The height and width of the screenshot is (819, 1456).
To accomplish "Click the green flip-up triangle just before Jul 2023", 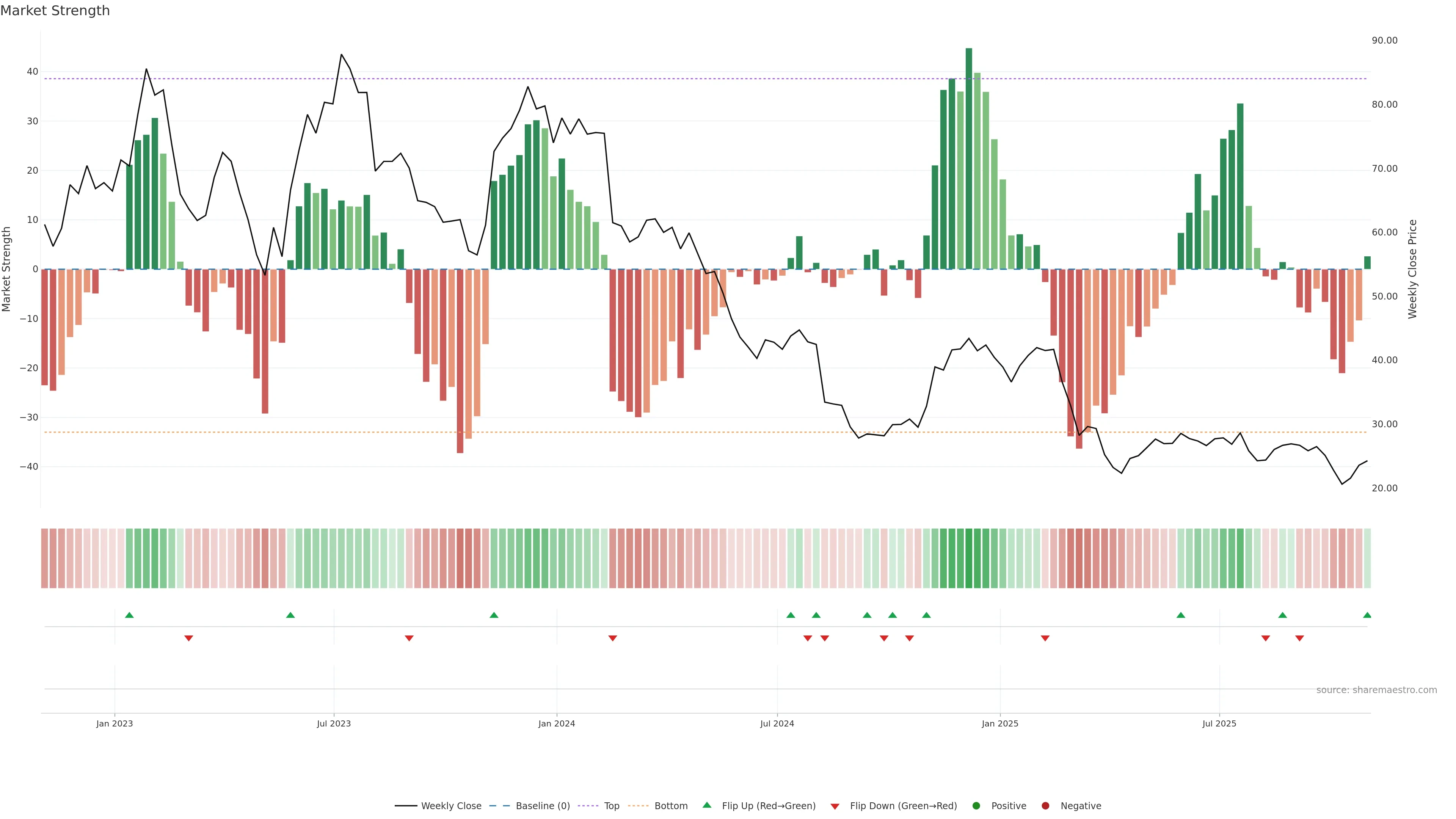I will coord(290,615).
